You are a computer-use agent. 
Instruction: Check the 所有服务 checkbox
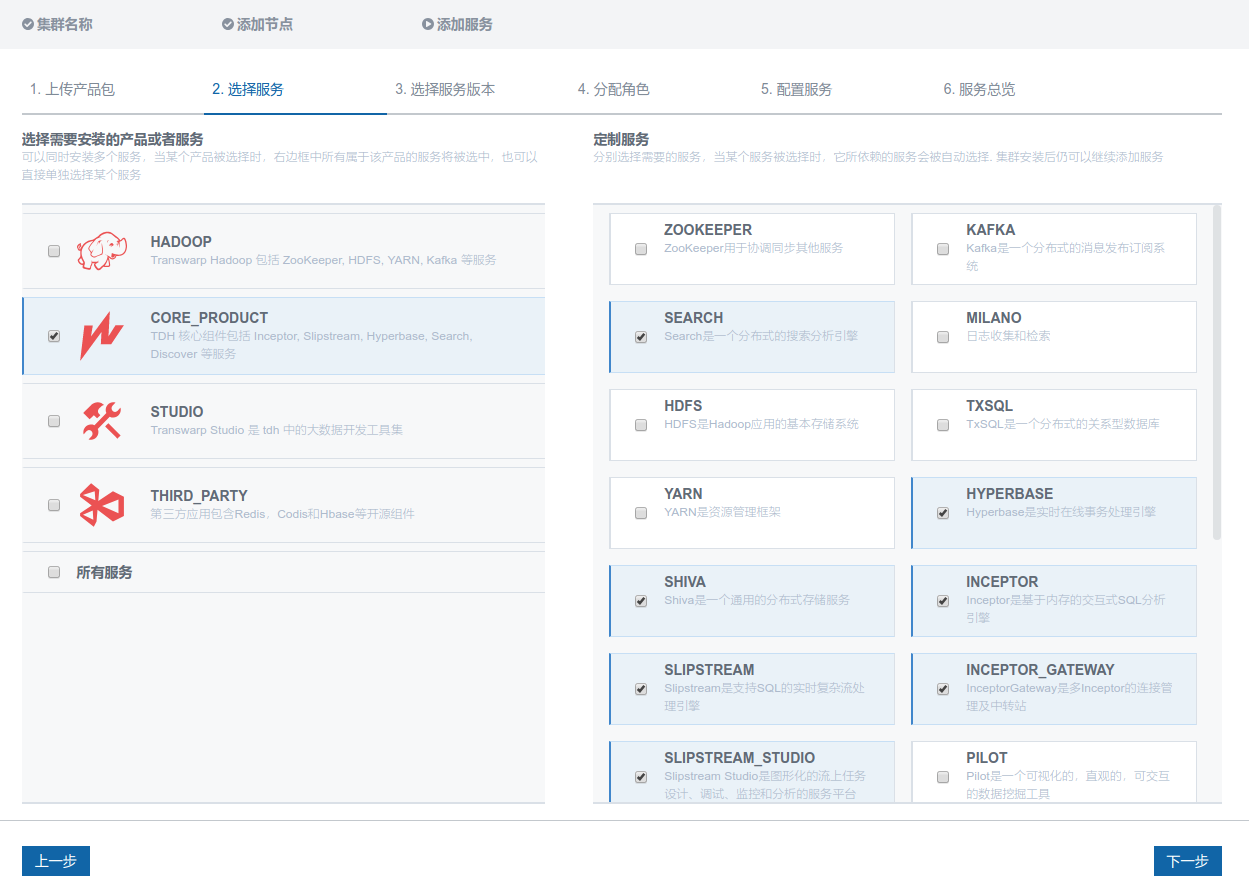tap(54, 573)
